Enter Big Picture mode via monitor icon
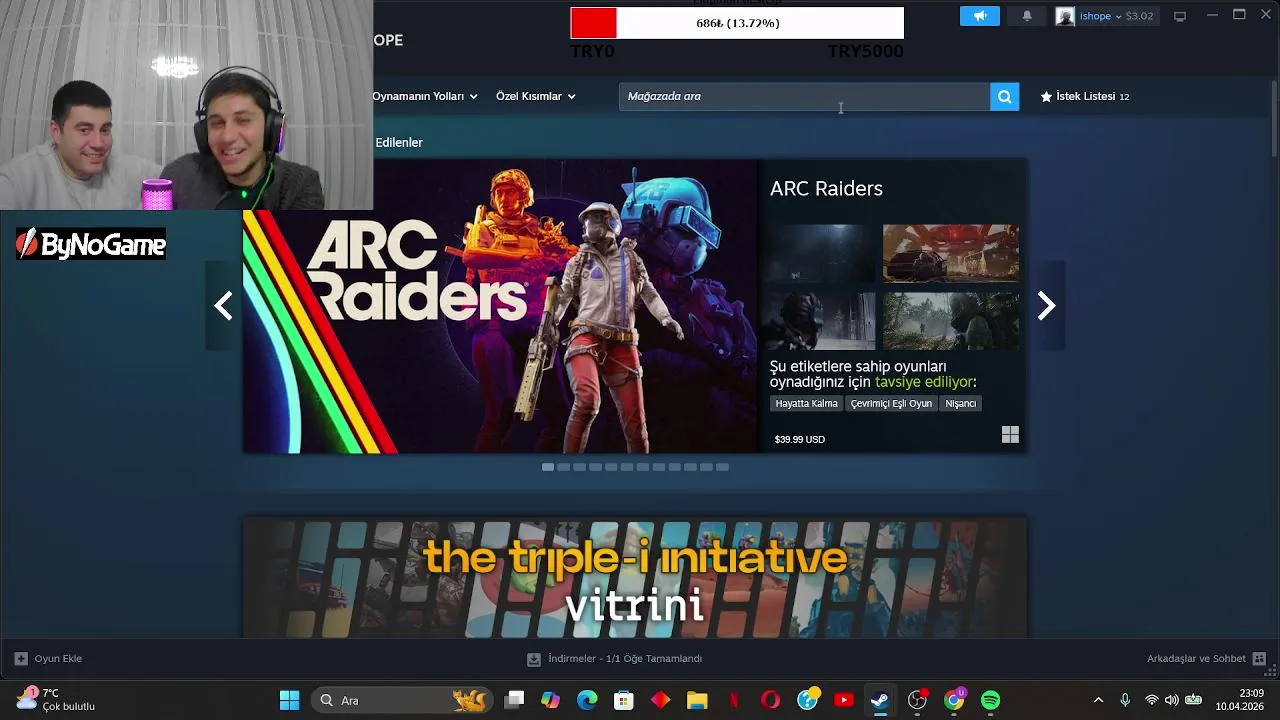Viewport: 1280px width, 720px height. (1180, 16)
